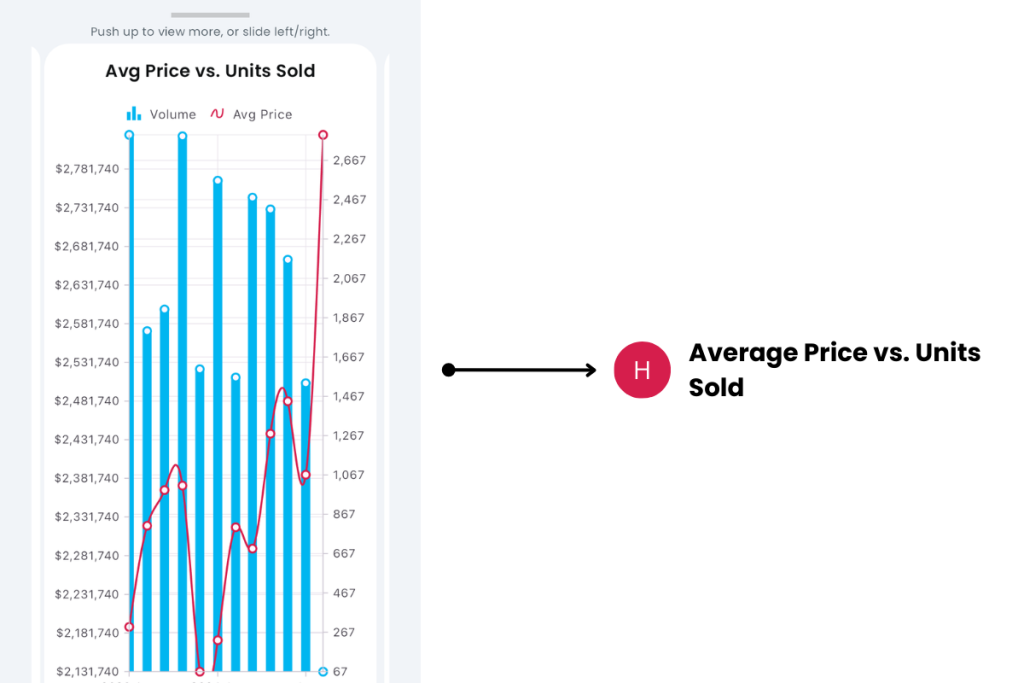The height and width of the screenshot is (683, 1024).
Task: Click the Avg Price curve legend icon
Action: (x=217, y=114)
